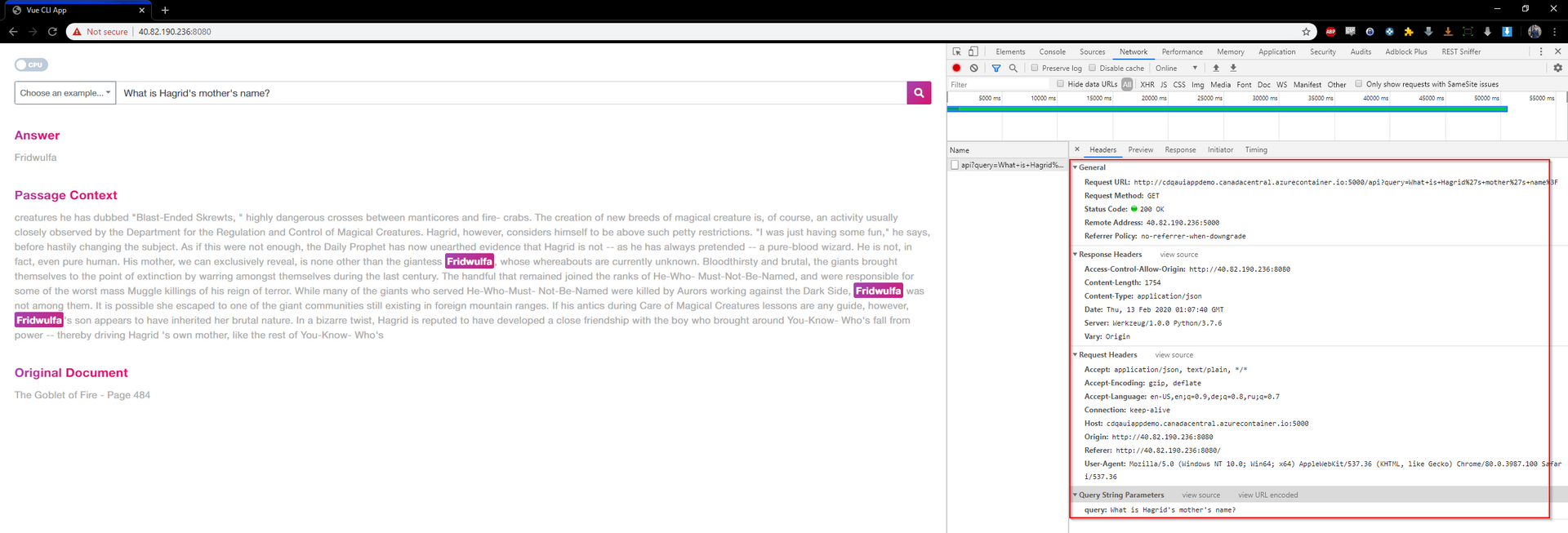Click the export HAR download arrow

point(1233,68)
